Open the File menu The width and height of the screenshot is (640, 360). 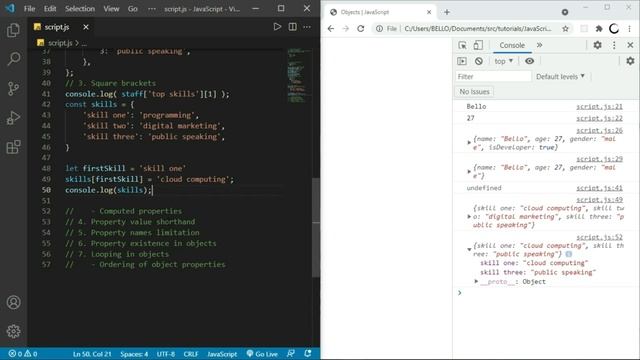click(29, 9)
